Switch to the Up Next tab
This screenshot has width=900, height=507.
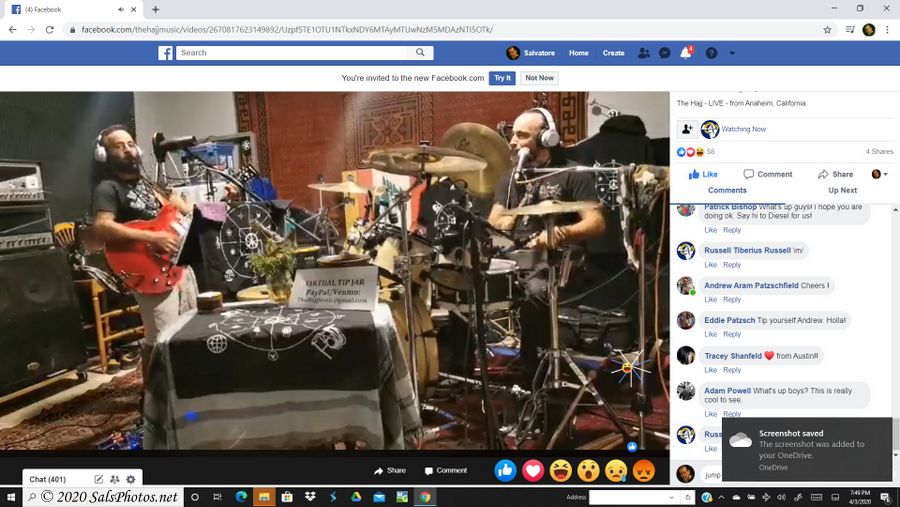point(842,190)
